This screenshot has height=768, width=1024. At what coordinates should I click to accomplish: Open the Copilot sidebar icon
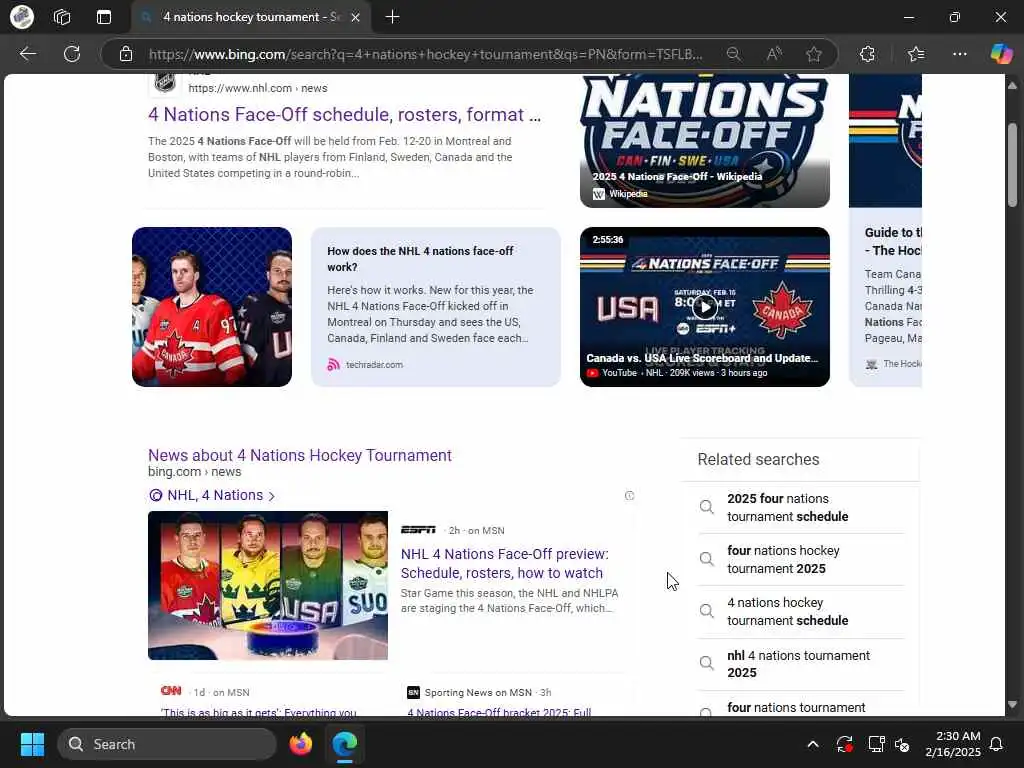(1001, 54)
